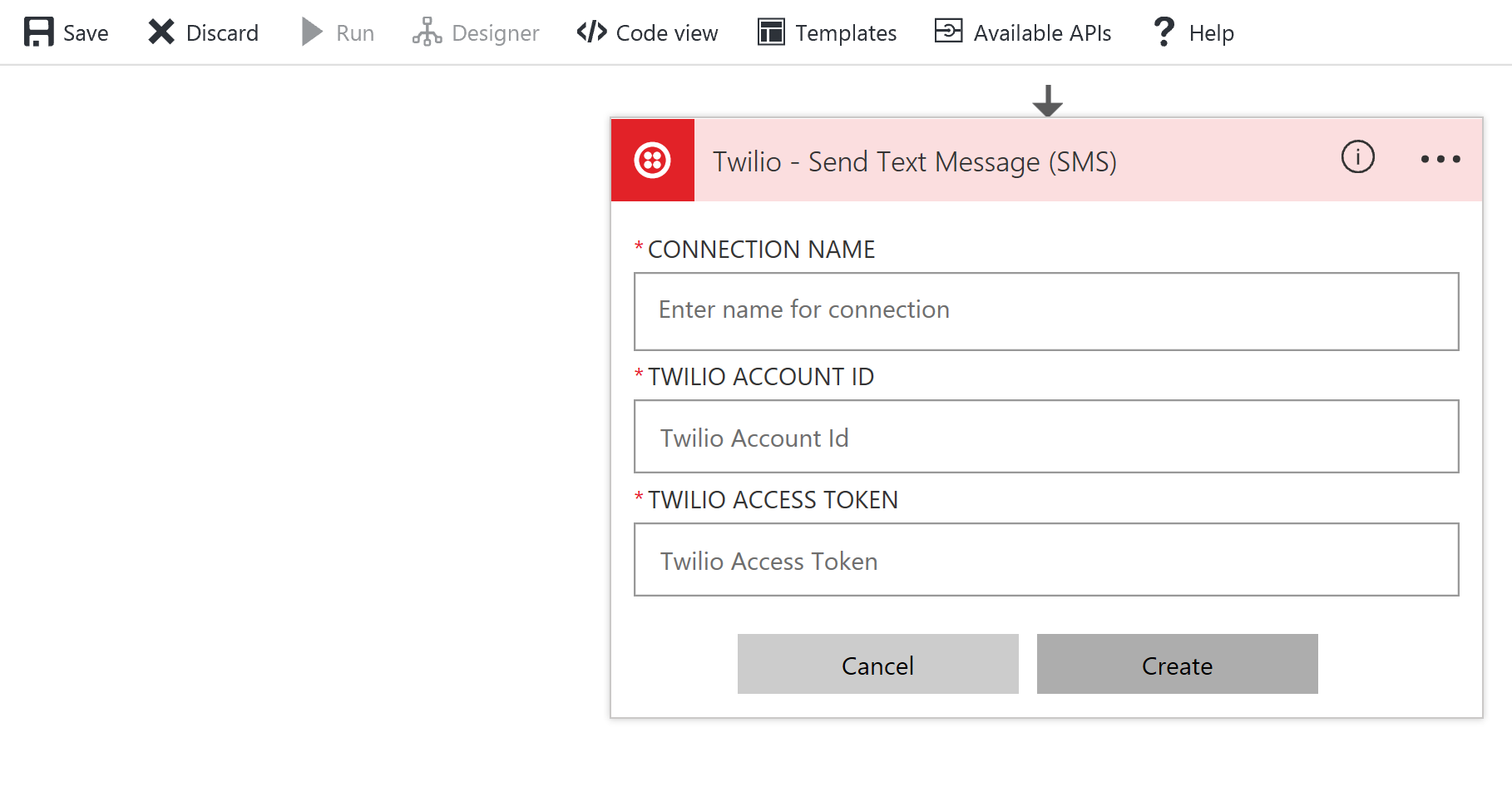Image resolution: width=1512 pixels, height=802 pixels.
Task: Show info for Twilio action card
Action: pos(1357,157)
